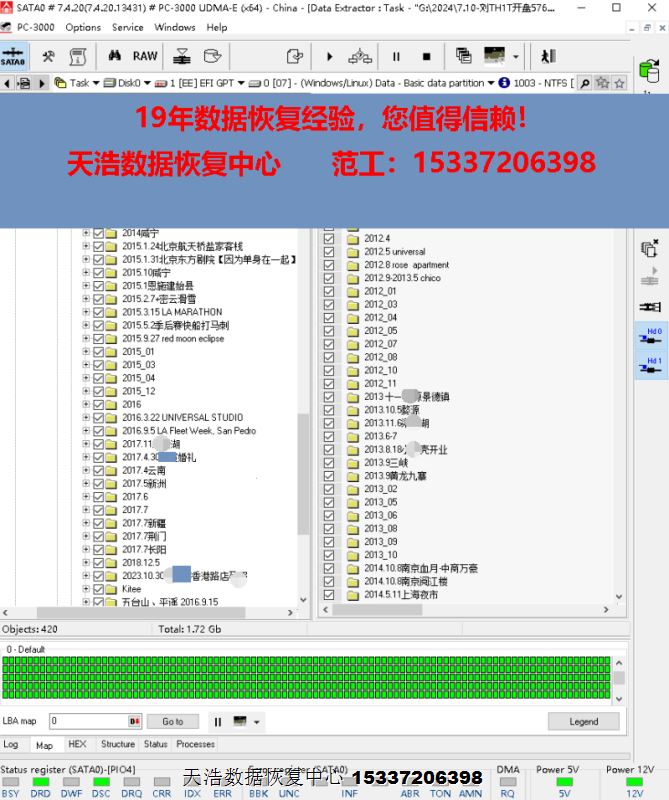Image resolution: width=669 pixels, height=800 pixels.
Task: Click the LBA map input field
Action: pos(88,721)
